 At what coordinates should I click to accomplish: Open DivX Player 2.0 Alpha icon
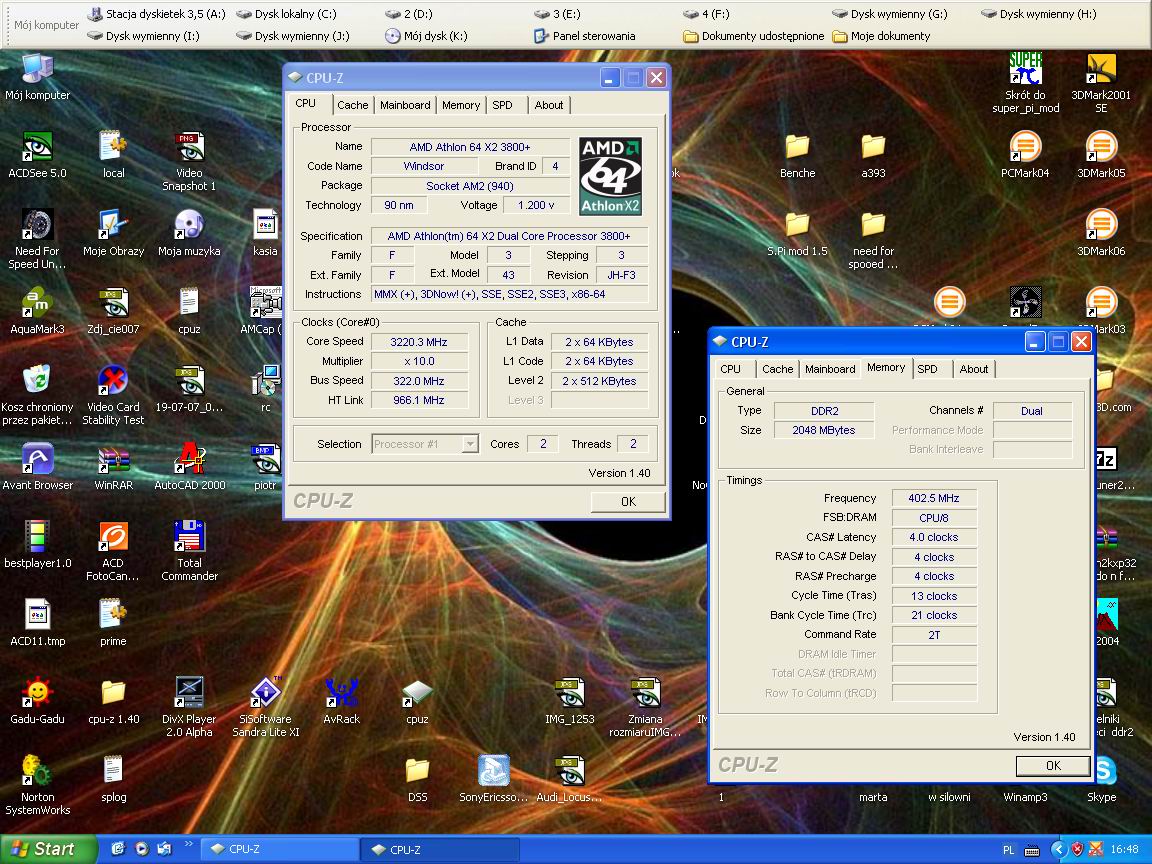(x=190, y=706)
